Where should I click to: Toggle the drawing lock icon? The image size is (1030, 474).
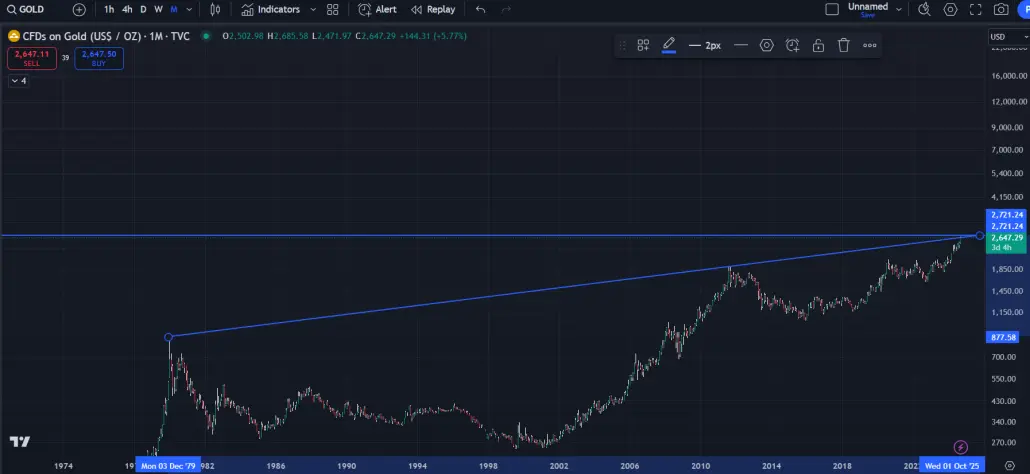pos(818,45)
